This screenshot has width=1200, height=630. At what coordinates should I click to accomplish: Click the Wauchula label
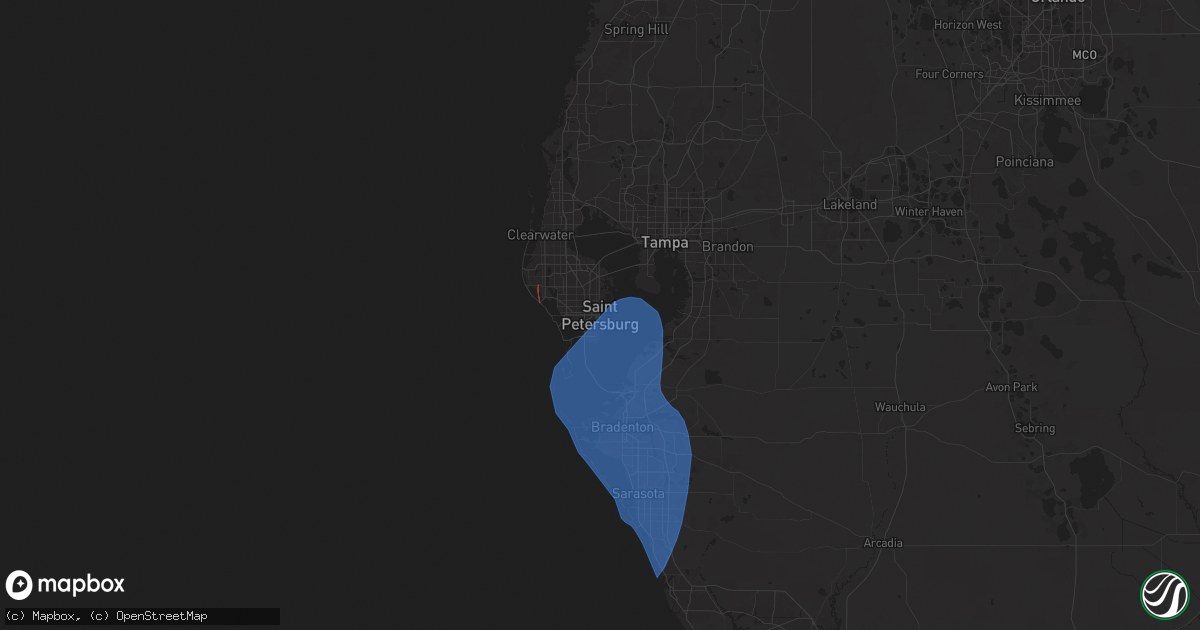coord(900,407)
